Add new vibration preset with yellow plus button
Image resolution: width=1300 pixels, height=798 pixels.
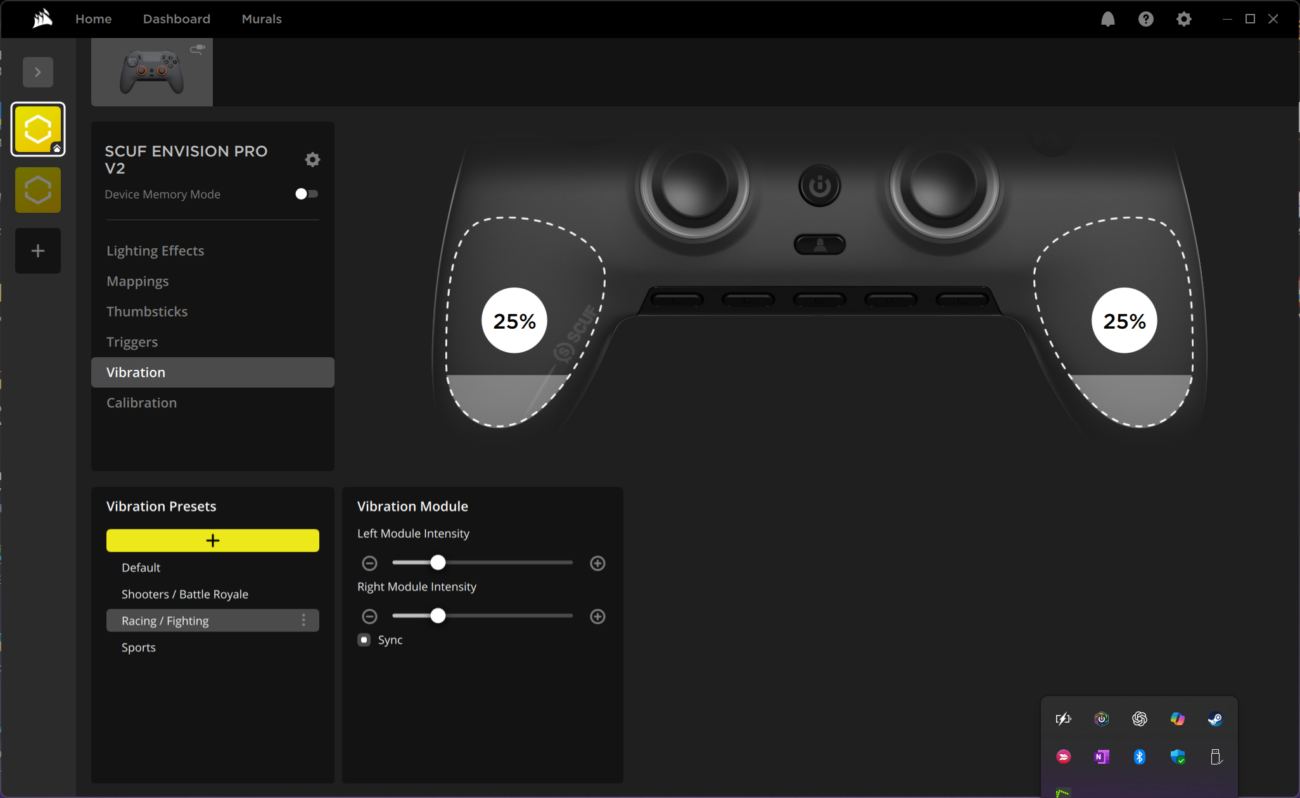click(x=213, y=541)
